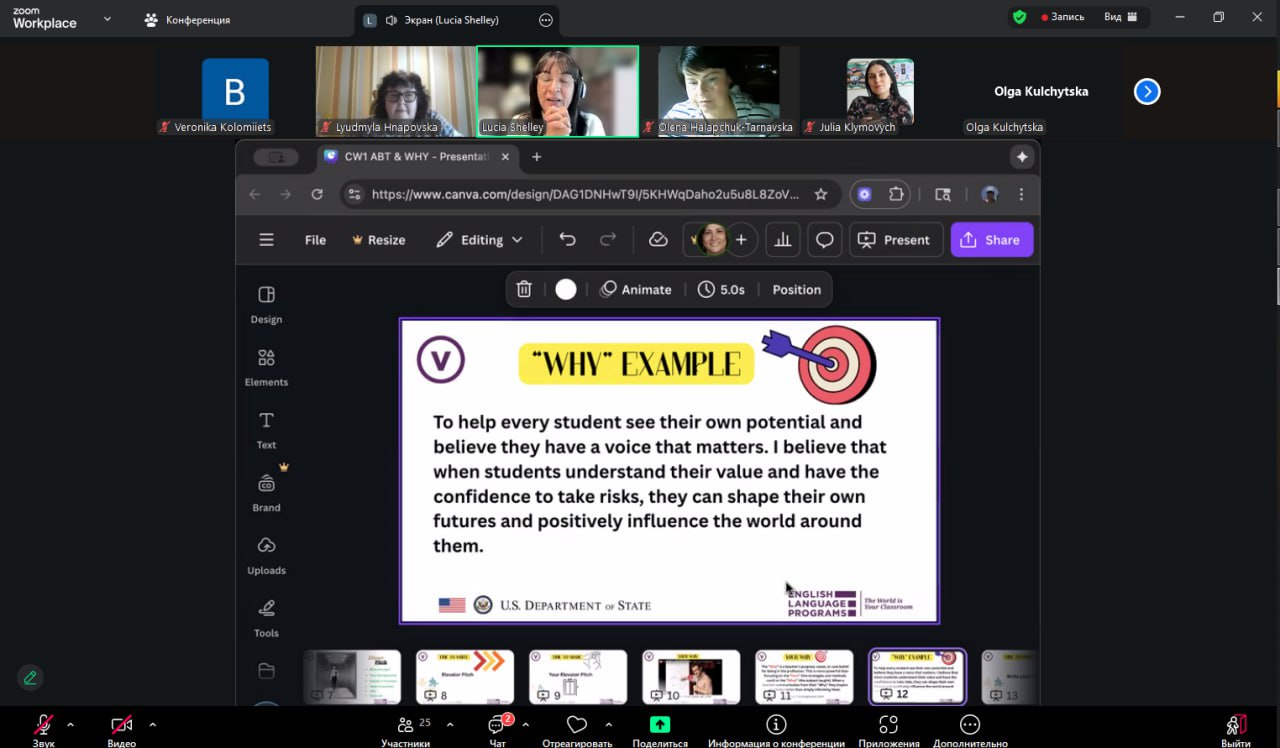Click the purple Share button
This screenshot has width=1280, height=748.
click(991, 240)
